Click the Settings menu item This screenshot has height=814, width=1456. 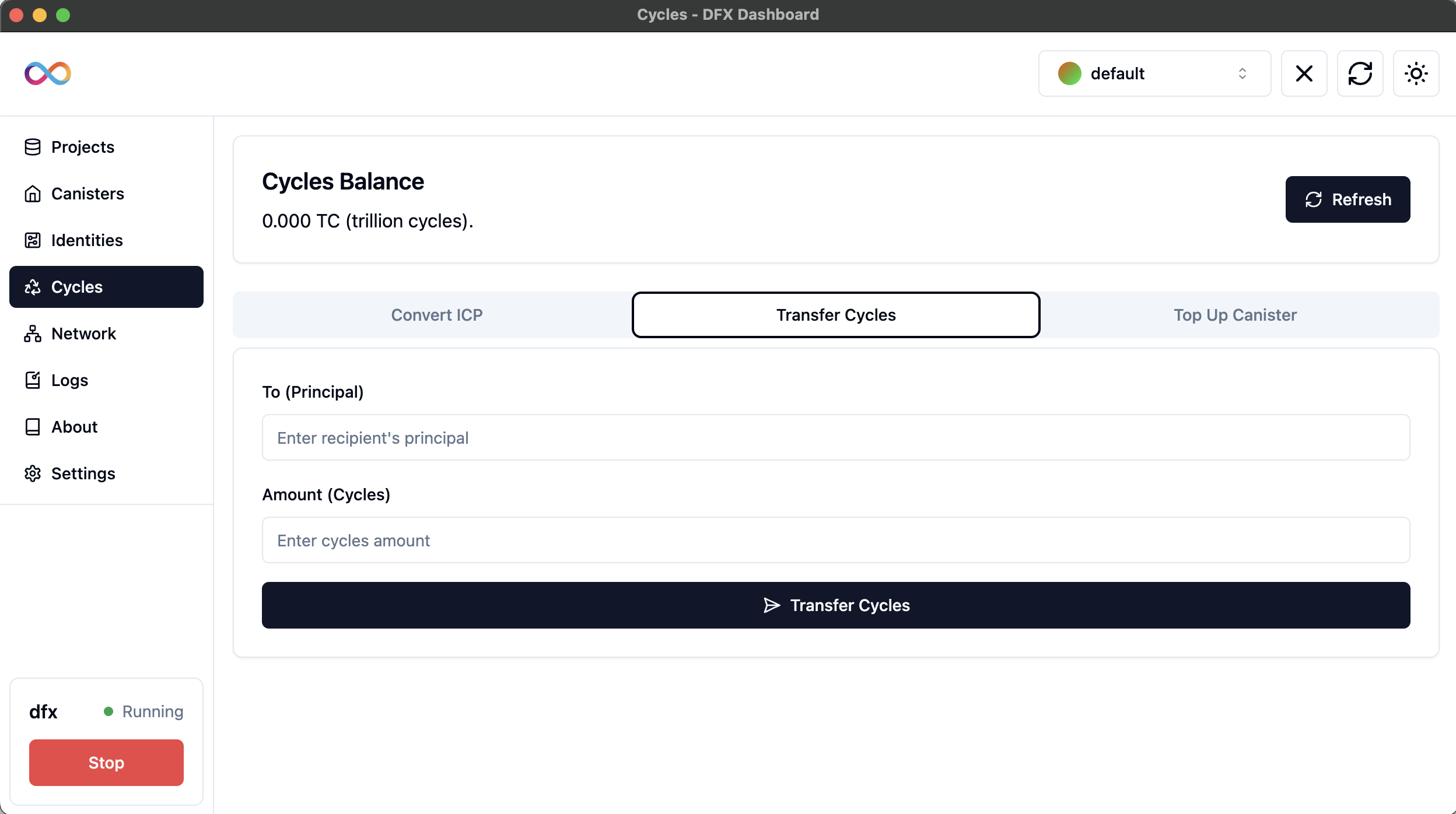point(83,473)
